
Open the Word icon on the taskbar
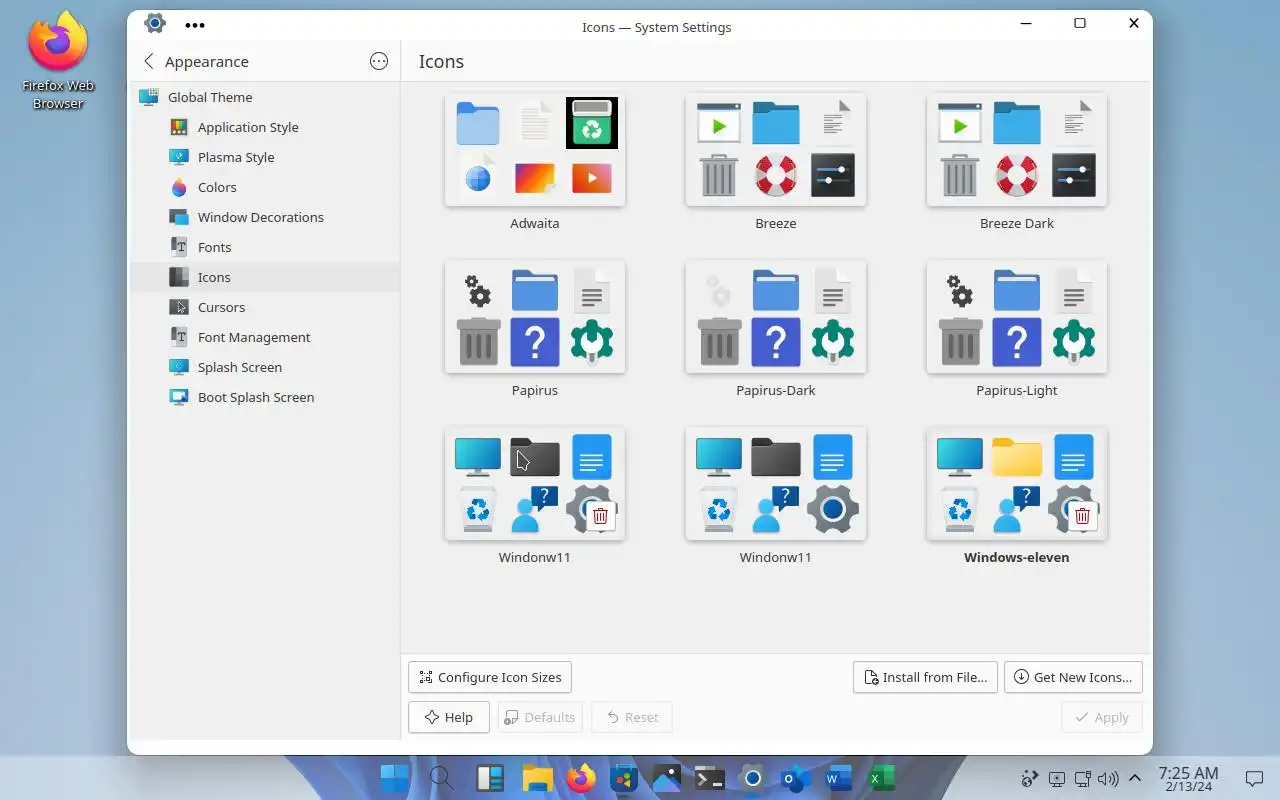(x=839, y=778)
